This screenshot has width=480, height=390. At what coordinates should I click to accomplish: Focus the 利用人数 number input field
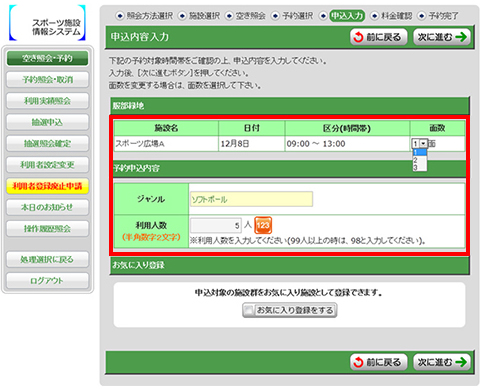point(216,225)
